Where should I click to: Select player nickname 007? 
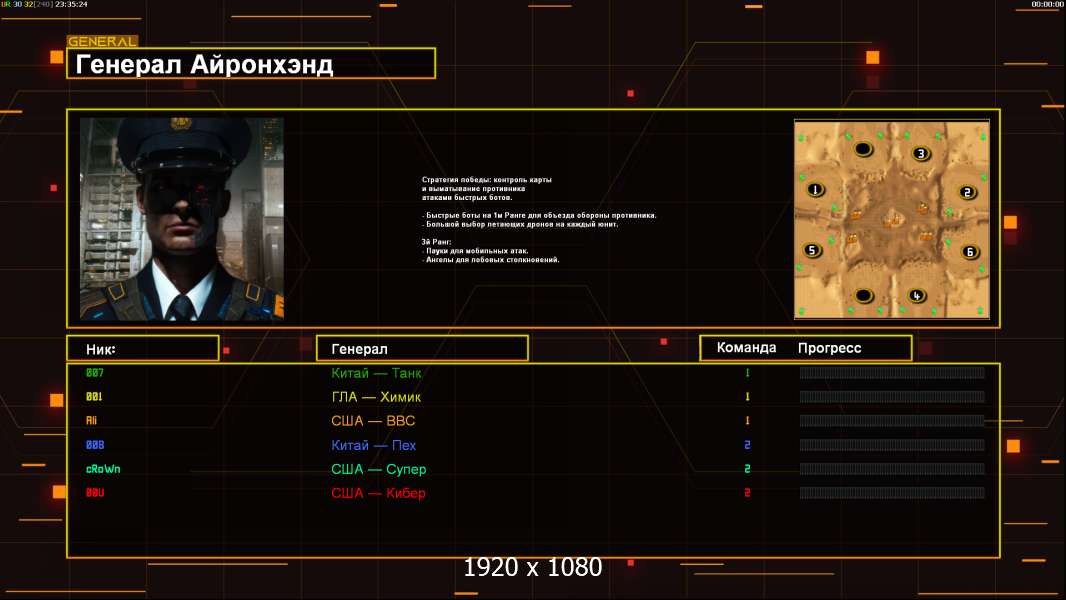pyautogui.click(x=94, y=372)
